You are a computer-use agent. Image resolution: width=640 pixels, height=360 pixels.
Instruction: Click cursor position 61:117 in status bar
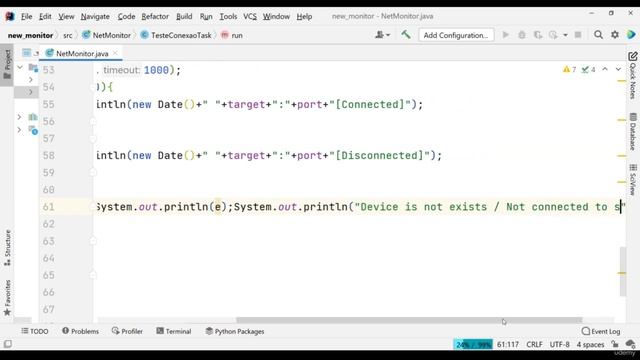508,344
